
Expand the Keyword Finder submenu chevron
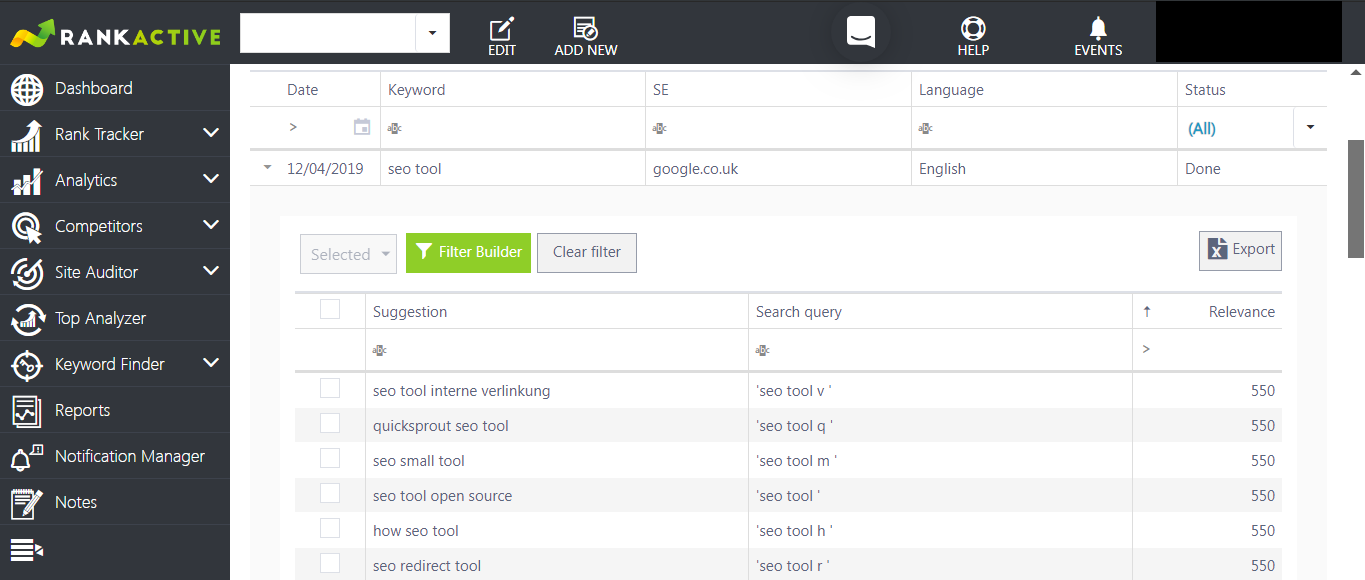coord(211,362)
